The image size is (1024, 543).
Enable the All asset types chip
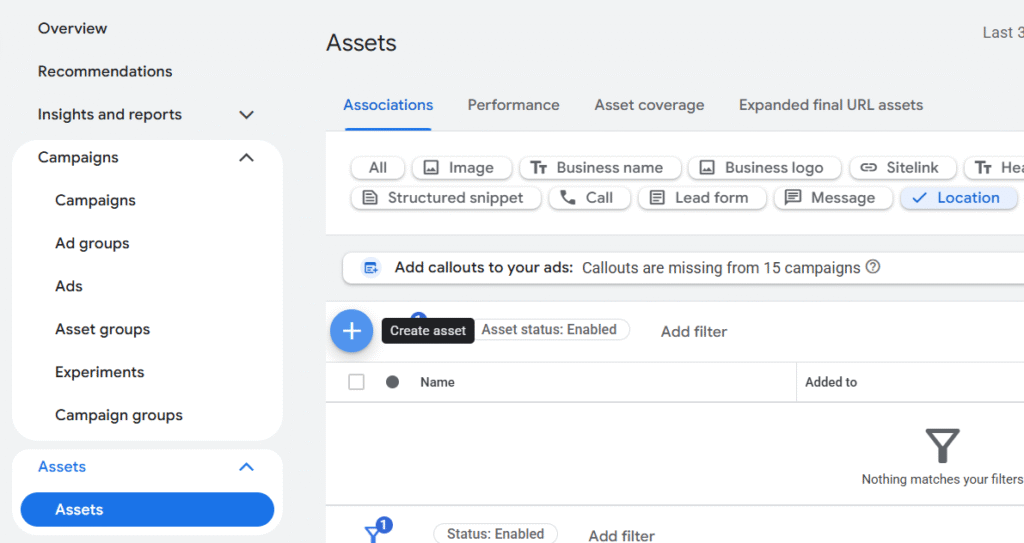point(377,168)
